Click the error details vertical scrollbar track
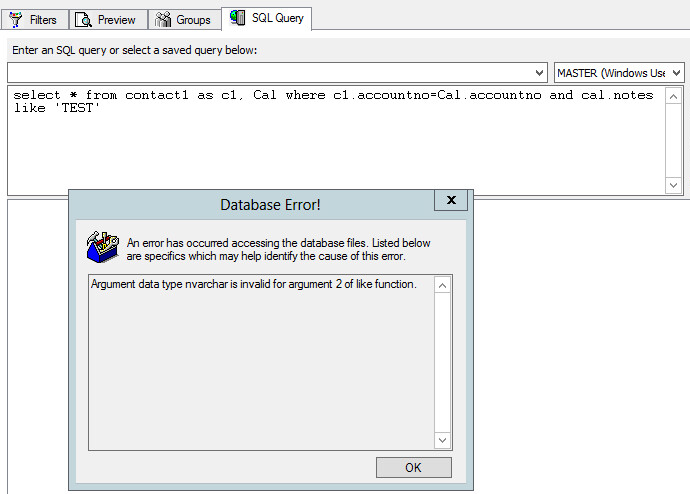 [443, 362]
